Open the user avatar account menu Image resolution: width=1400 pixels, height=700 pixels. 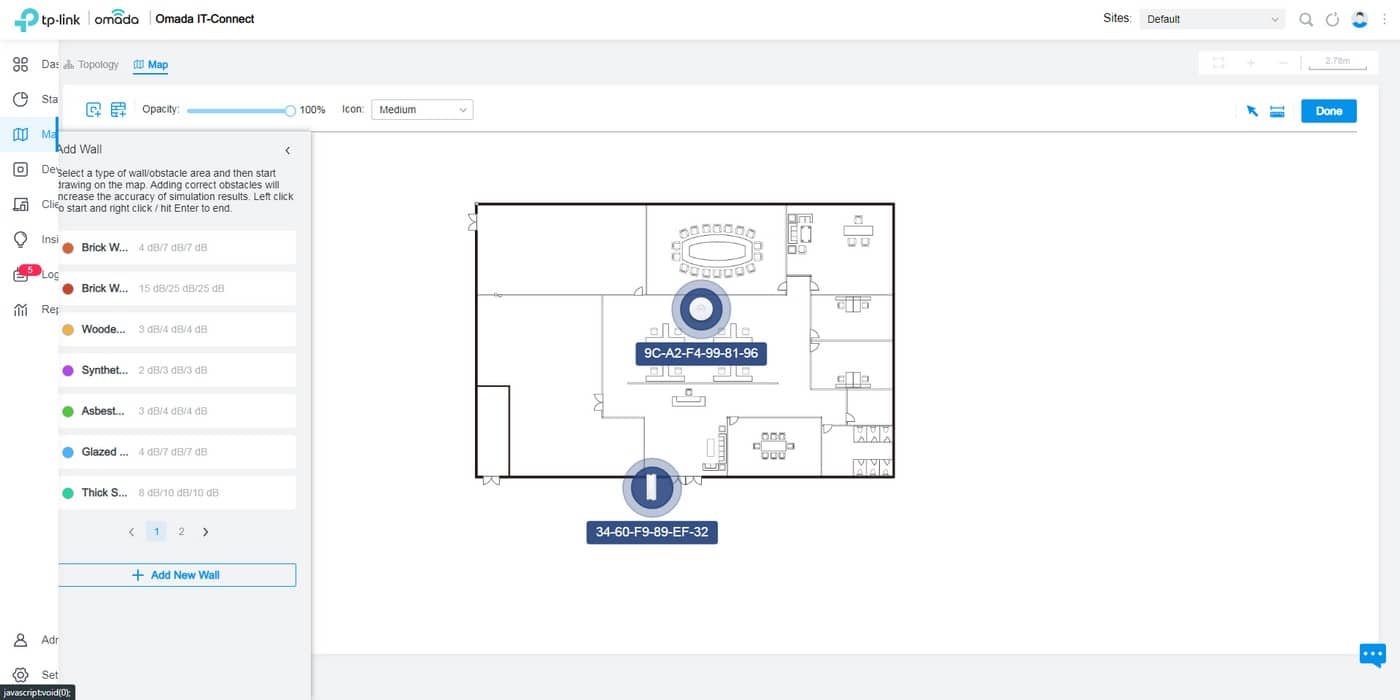tap(1359, 19)
